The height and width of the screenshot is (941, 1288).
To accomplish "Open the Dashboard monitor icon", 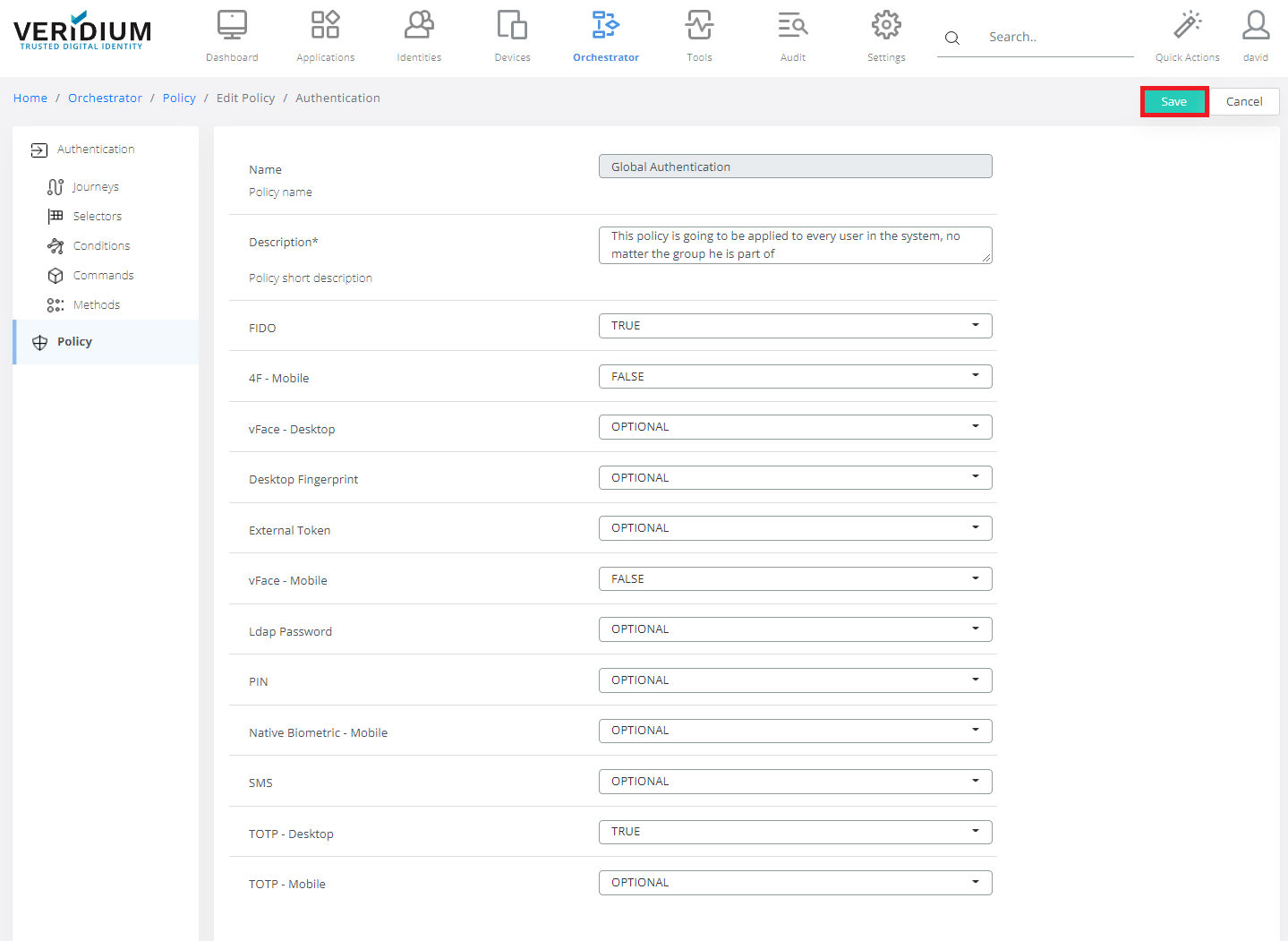I will [x=232, y=25].
